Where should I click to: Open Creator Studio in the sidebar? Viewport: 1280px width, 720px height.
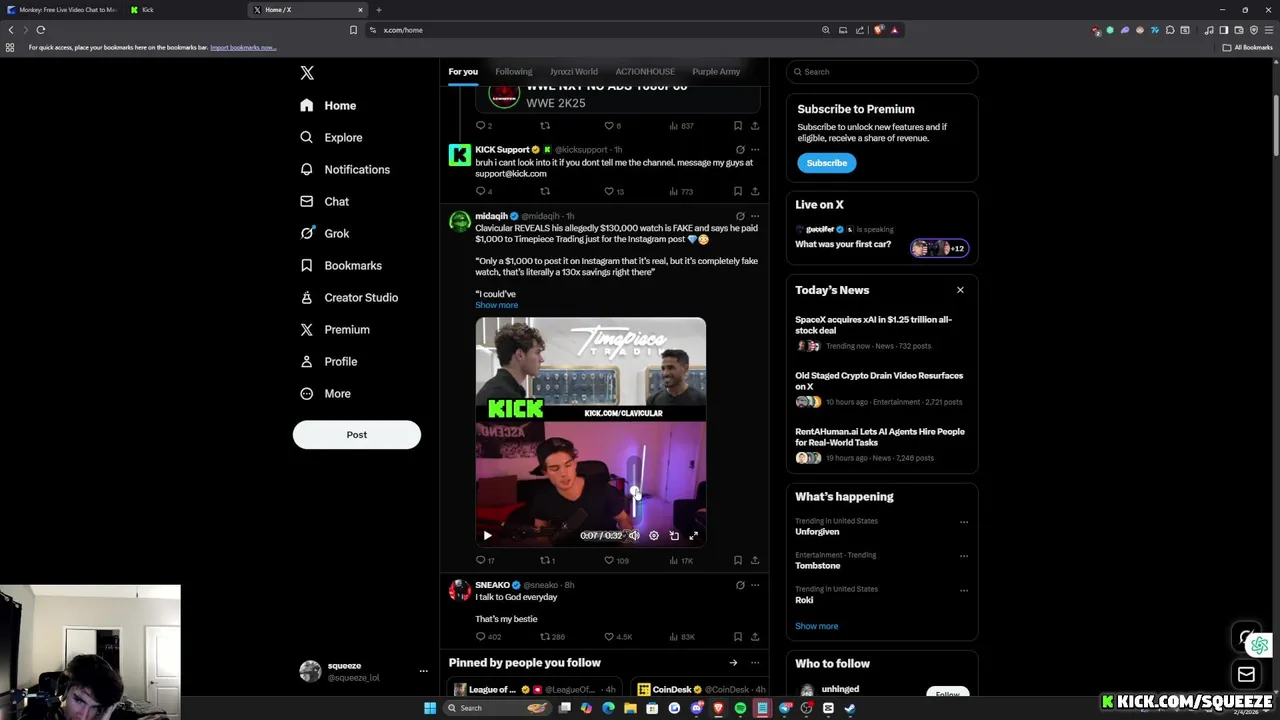point(349,297)
